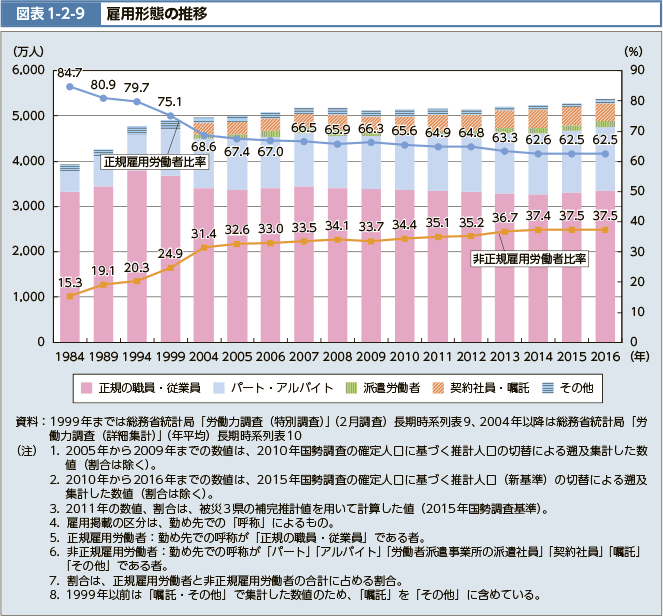Viewport: 663px width, 616px height.
Task: Click the striped その他 legend swatch
Action: pyautogui.click(x=549, y=386)
